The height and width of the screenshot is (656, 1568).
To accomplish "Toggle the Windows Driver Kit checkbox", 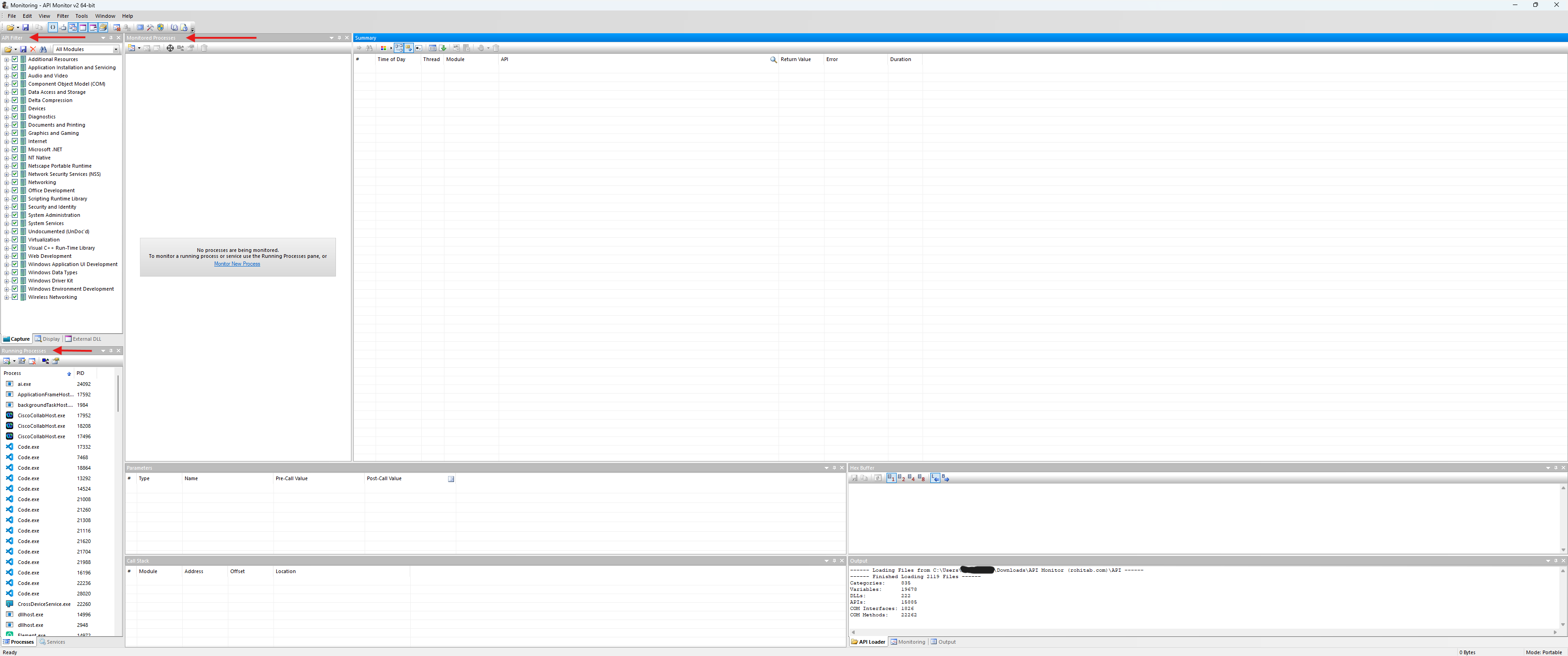I will pyautogui.click(x=15, y=281).
